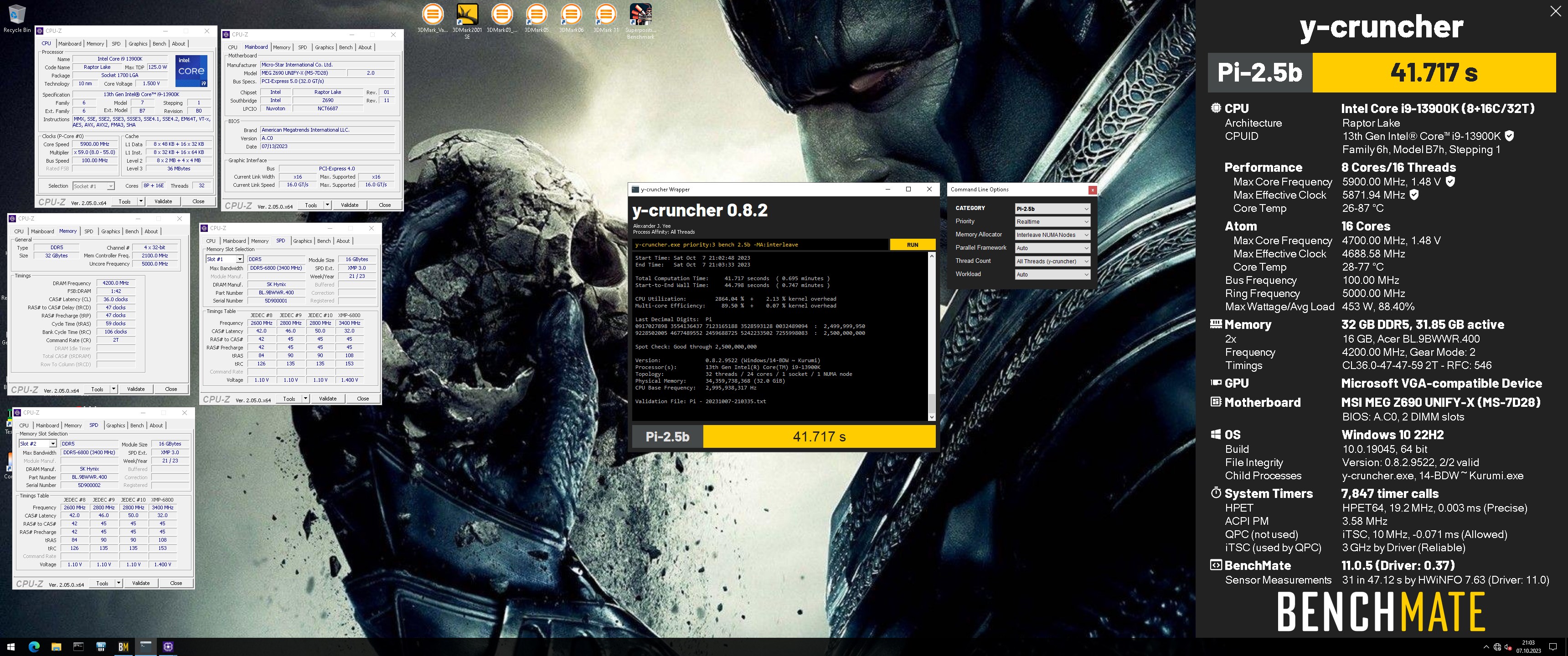This screenshot has height=656, width=1568.
Task: Click the yellow 41.717 s result bar in Wrapper
Action: point(819,437)
